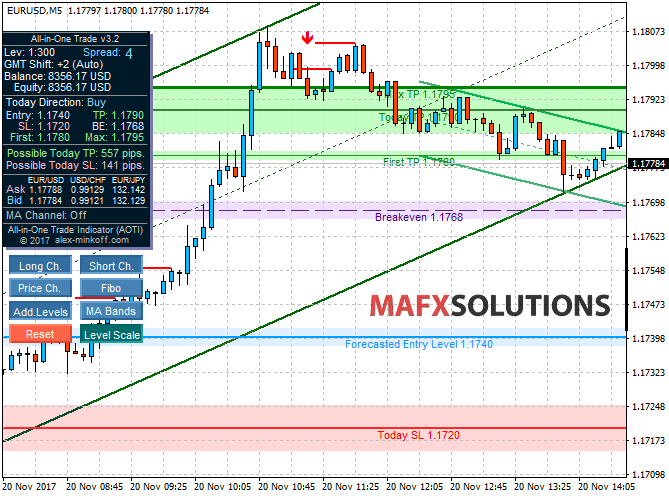
Task: Enable the MA Bands button
Action: 111,311
